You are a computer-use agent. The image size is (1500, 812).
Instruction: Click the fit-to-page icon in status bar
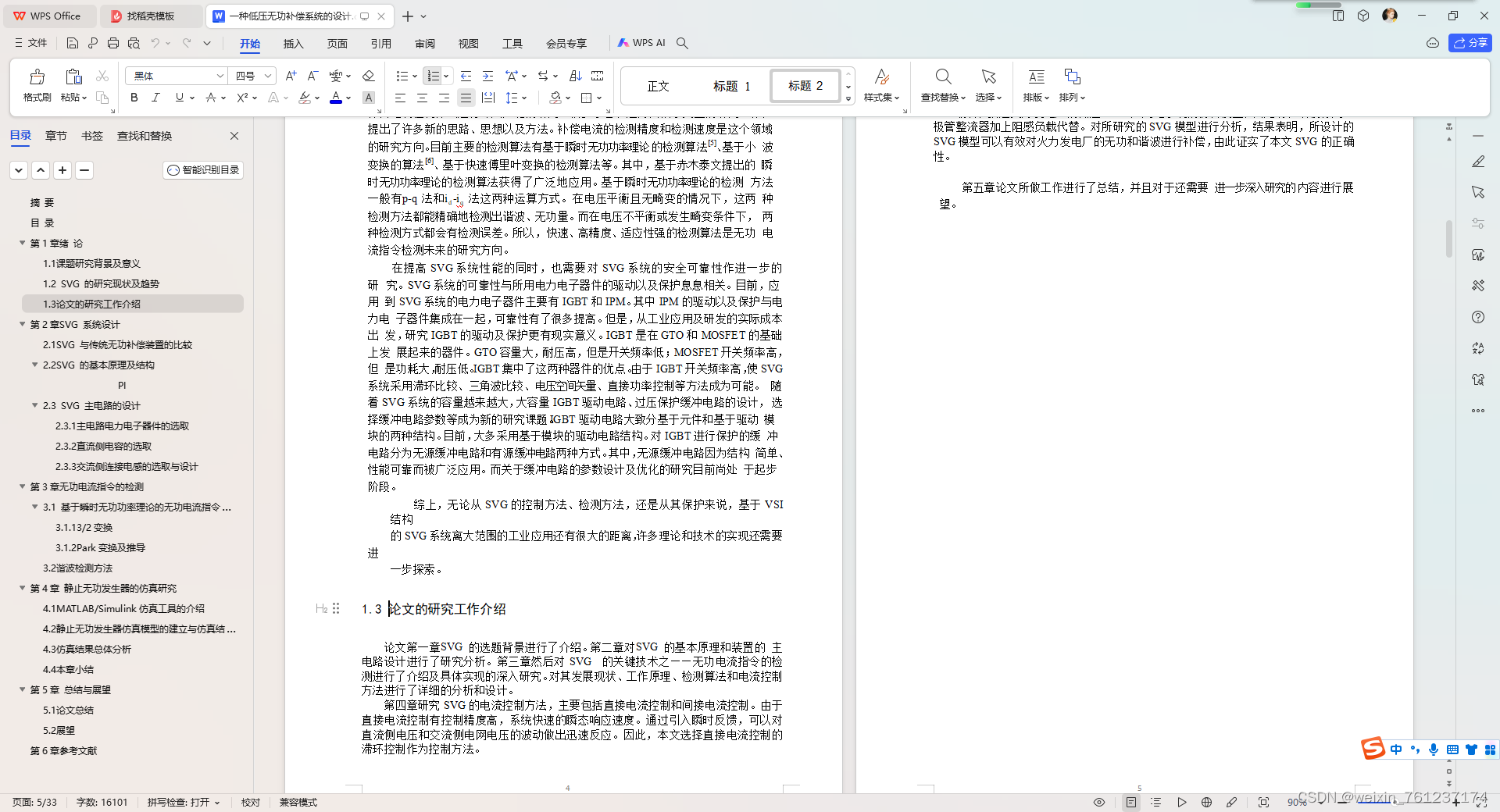[1263, 802]
